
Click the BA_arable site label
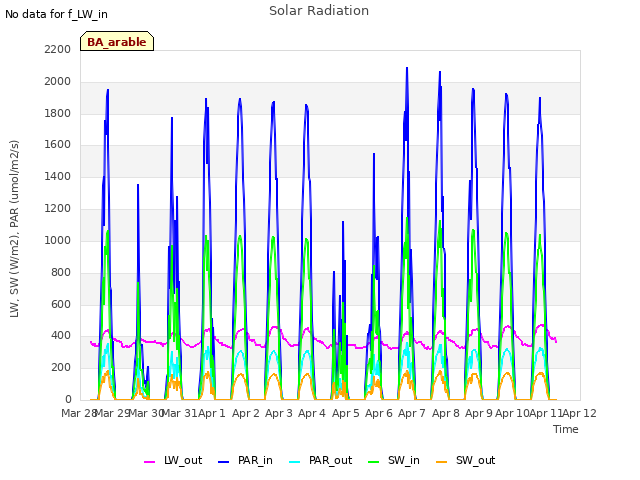(x=117, y=42)
